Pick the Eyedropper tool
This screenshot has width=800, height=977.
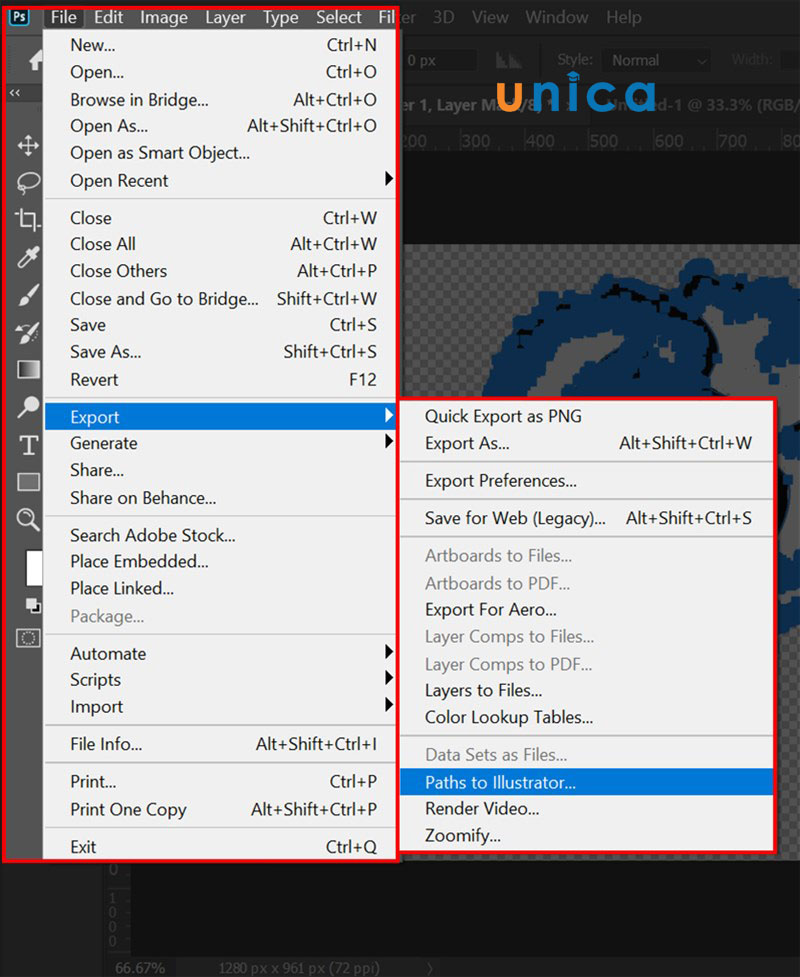point(28,257)
